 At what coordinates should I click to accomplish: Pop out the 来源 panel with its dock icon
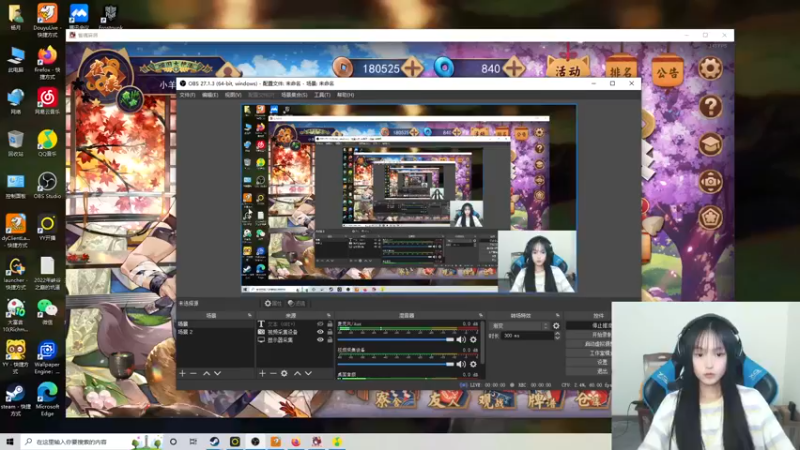329,315
